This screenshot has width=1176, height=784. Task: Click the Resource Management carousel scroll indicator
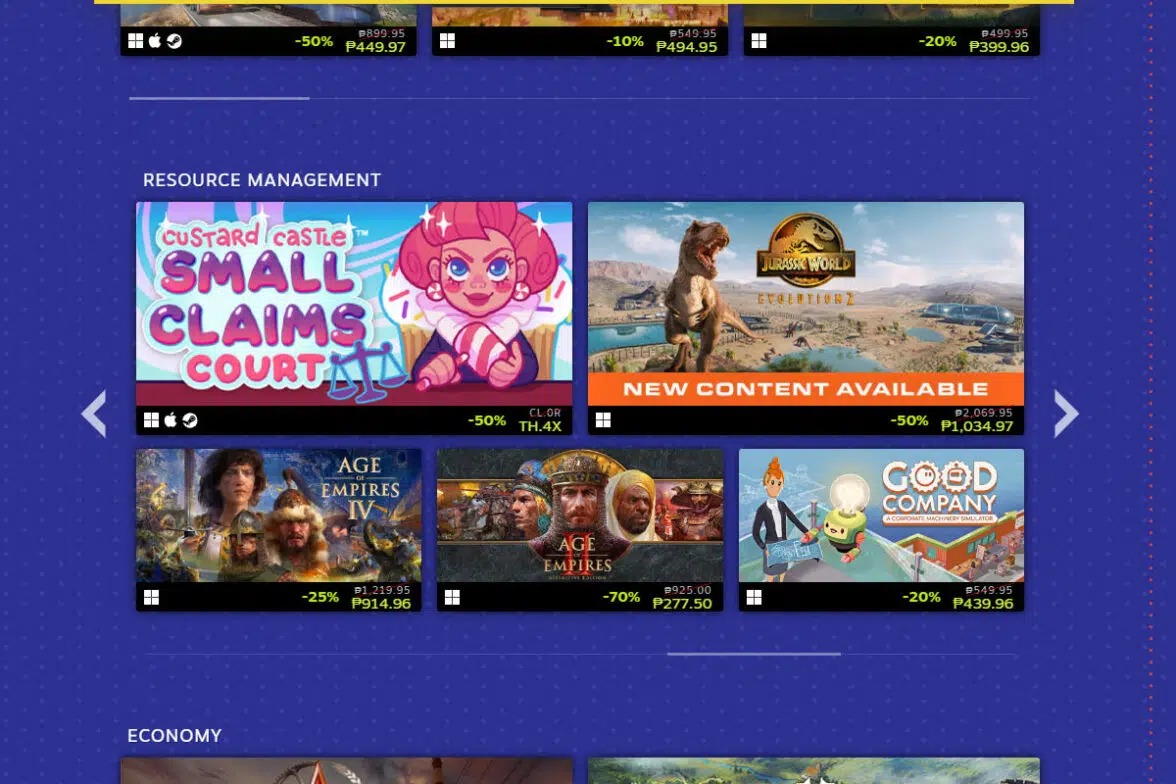click(x=753, y=654)
